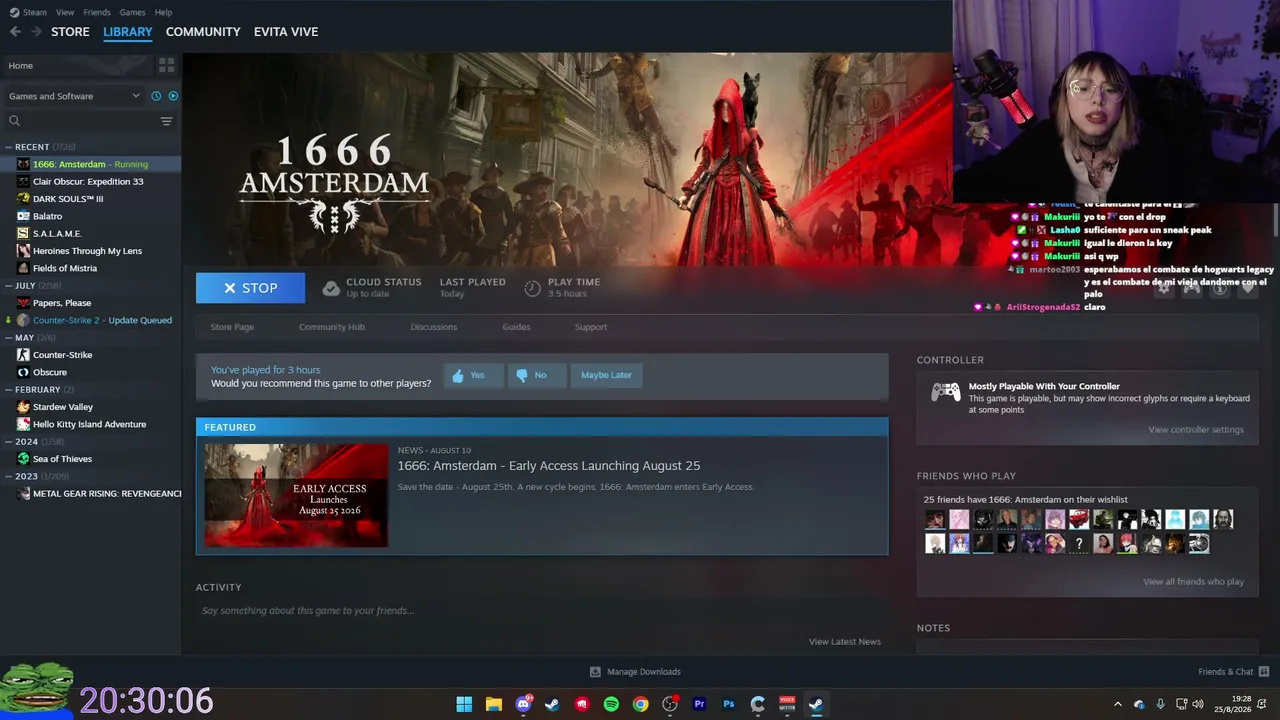Open Manage Downloads in bottom bar
The image size is (1280, 720).
point(635,672)
